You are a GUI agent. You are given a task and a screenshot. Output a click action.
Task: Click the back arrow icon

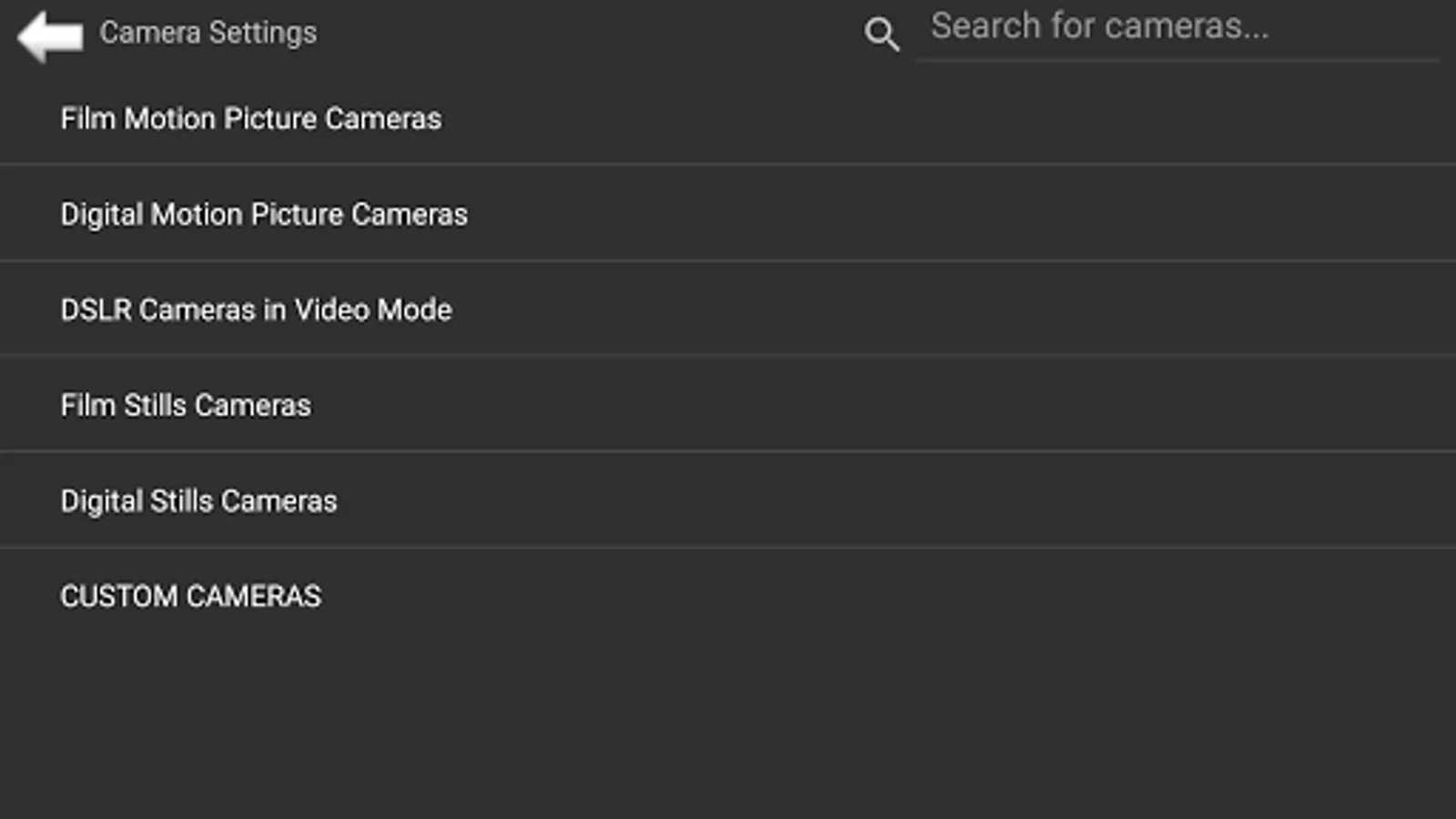(50, 35)
